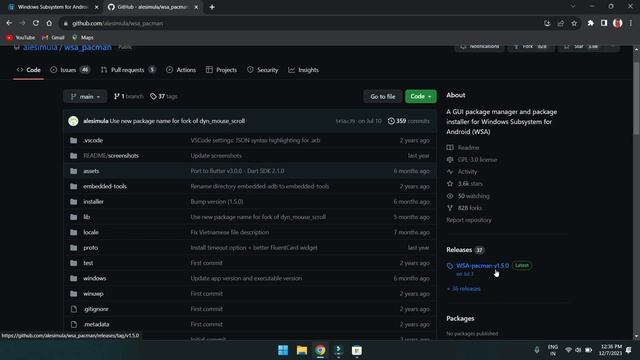The image size is (640, 360).
Task: Open the Gmail bookmark
Action: [x=53, y=38]
